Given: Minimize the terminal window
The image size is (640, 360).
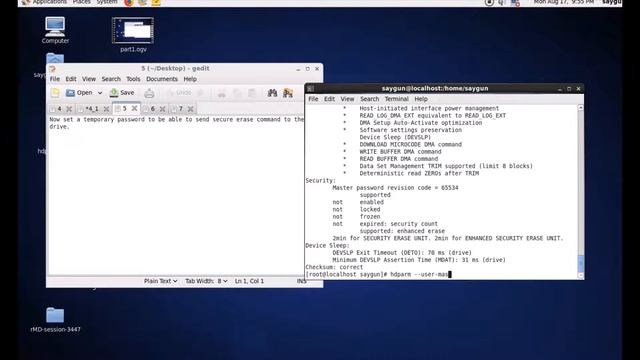Looking at the screenshot, I should tap(560, 89).
